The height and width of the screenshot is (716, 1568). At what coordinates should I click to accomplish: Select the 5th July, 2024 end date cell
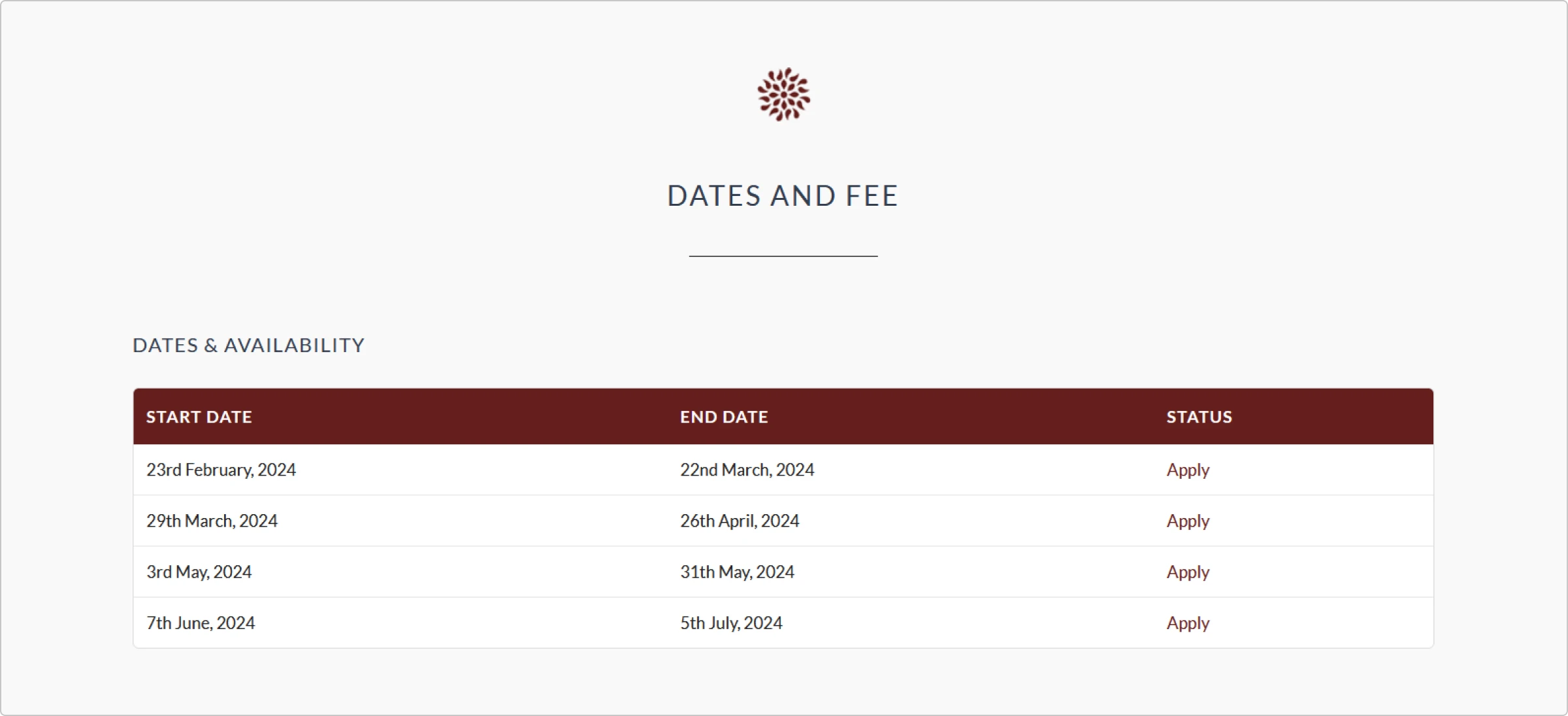(731, 623)
